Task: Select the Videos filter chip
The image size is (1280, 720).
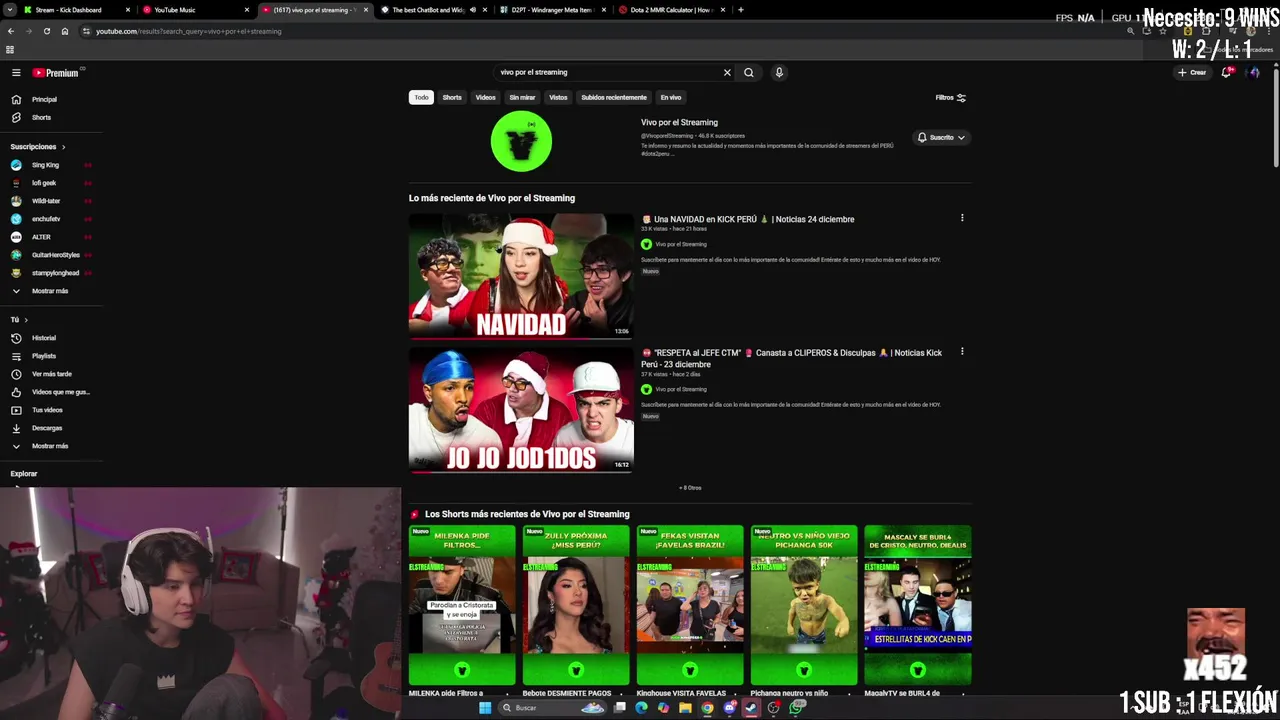Action: 485,97
